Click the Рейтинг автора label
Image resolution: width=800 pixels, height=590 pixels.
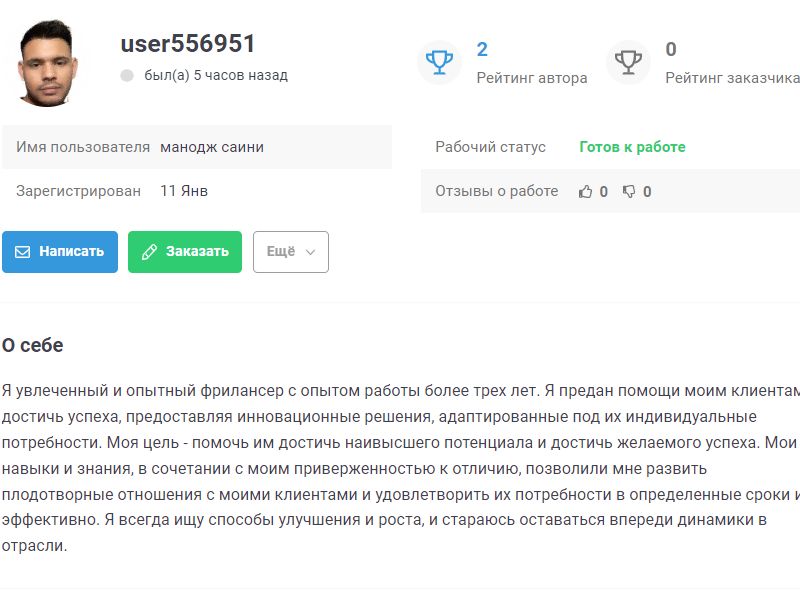[x=531, y=78]
